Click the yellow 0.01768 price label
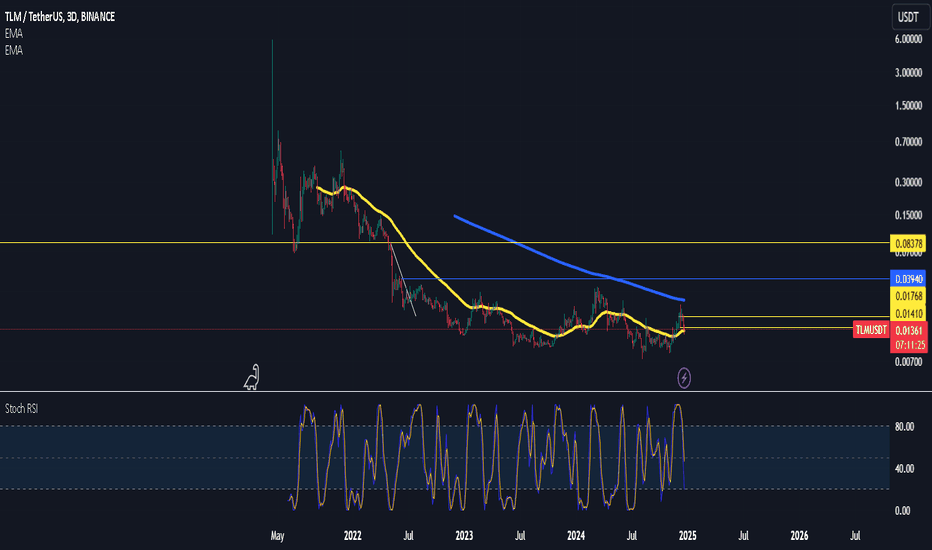This screenshot has height=550, width=932. tap(909, 296)
